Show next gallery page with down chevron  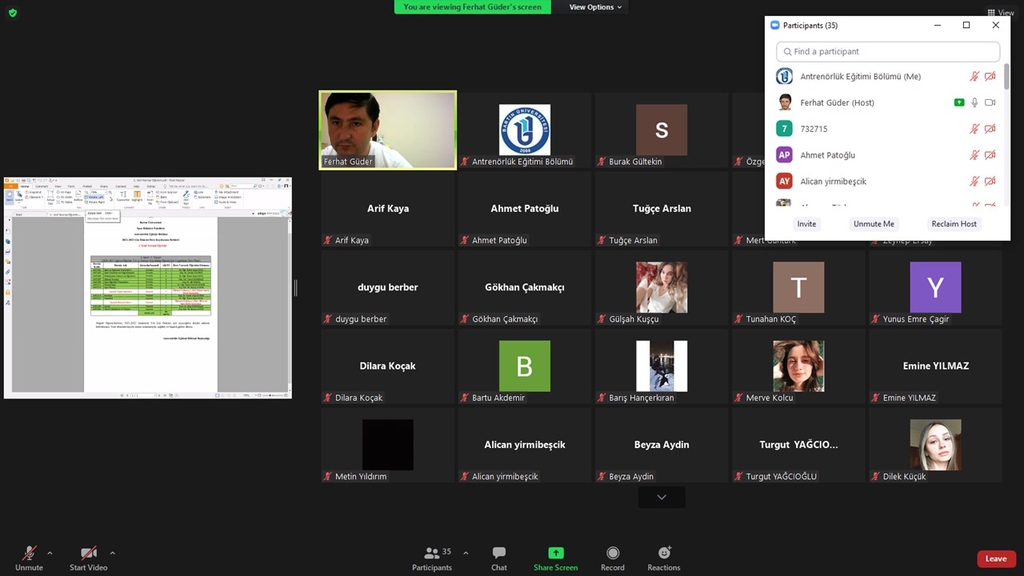pyautogui.click(x=661, y=497)
